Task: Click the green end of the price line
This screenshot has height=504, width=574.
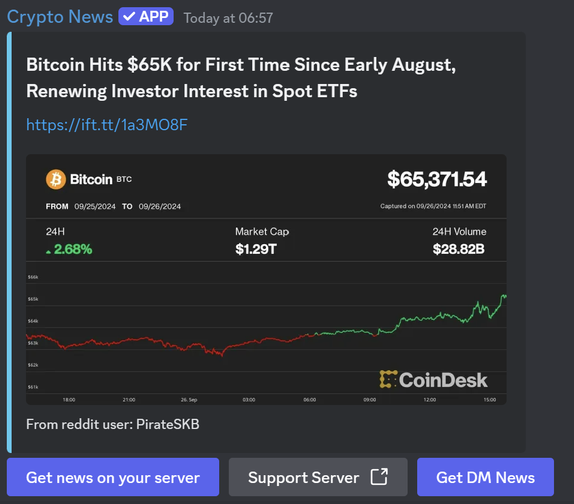Action: click(504, 296)
